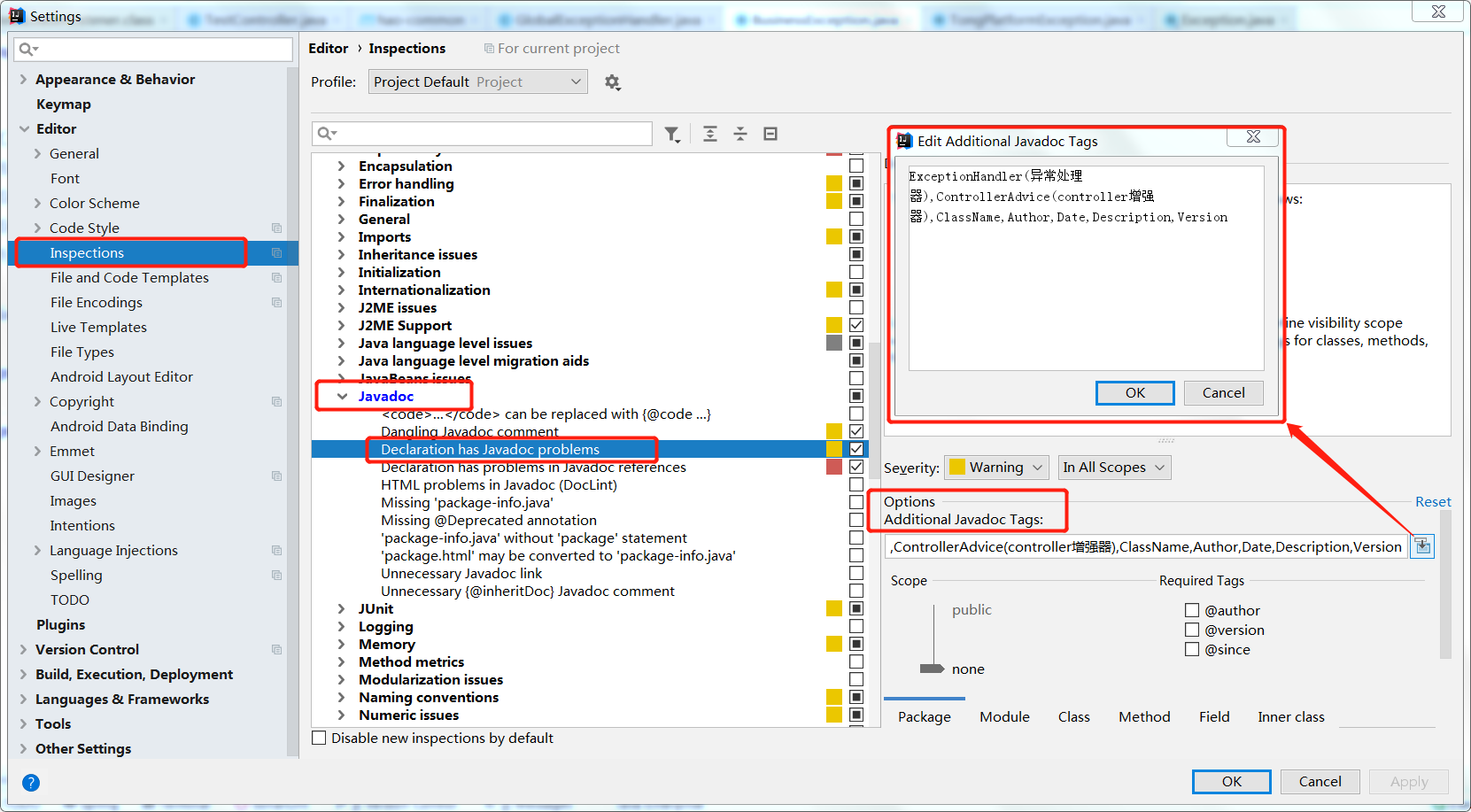Collapse all inspection groups icon
1471x812 pixels.
[740, 134]
